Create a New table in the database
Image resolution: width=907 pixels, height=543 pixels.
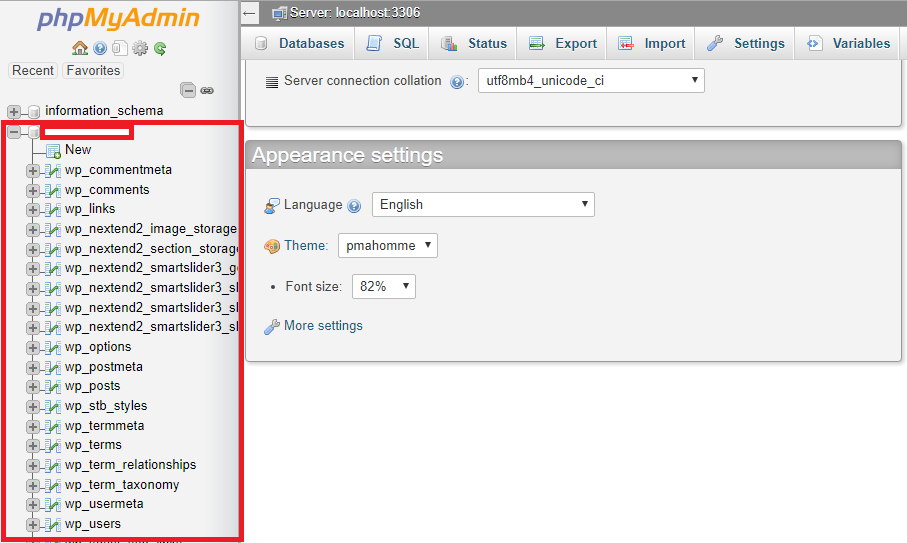[78, 150]
